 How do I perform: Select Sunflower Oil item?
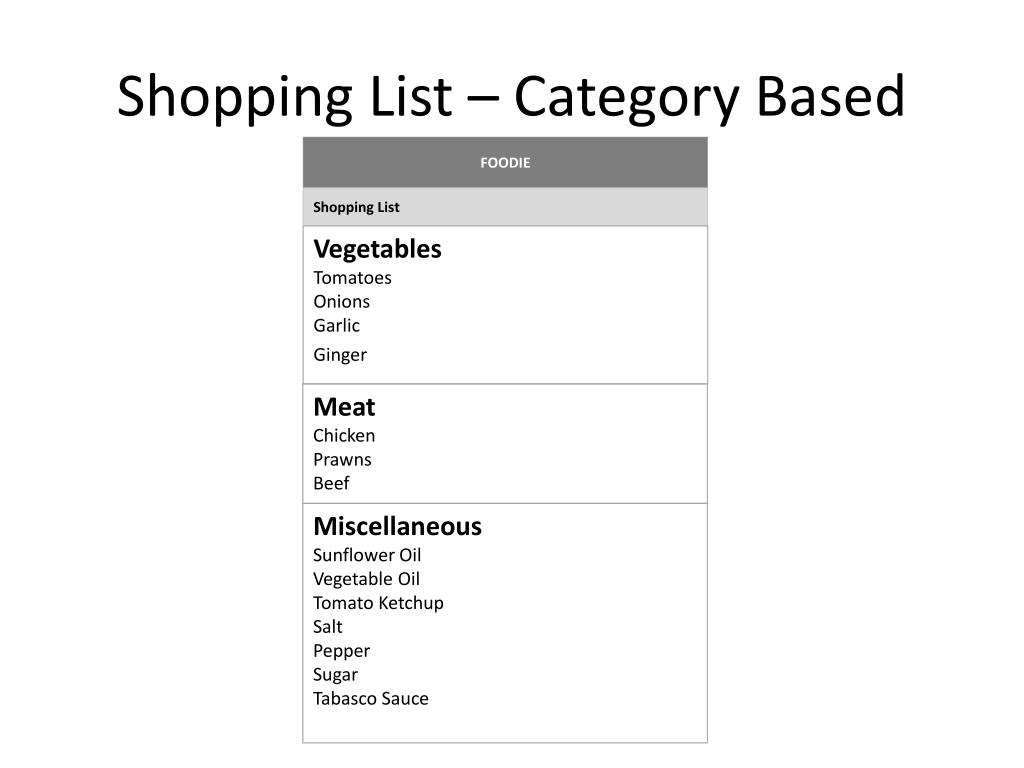pyautogui.click(x=367, y=555)
